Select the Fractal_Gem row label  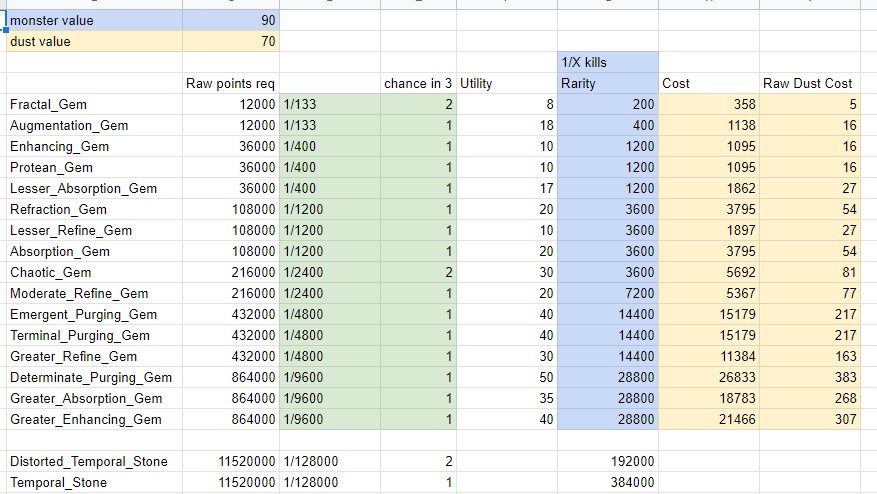[x=95, y=104]
